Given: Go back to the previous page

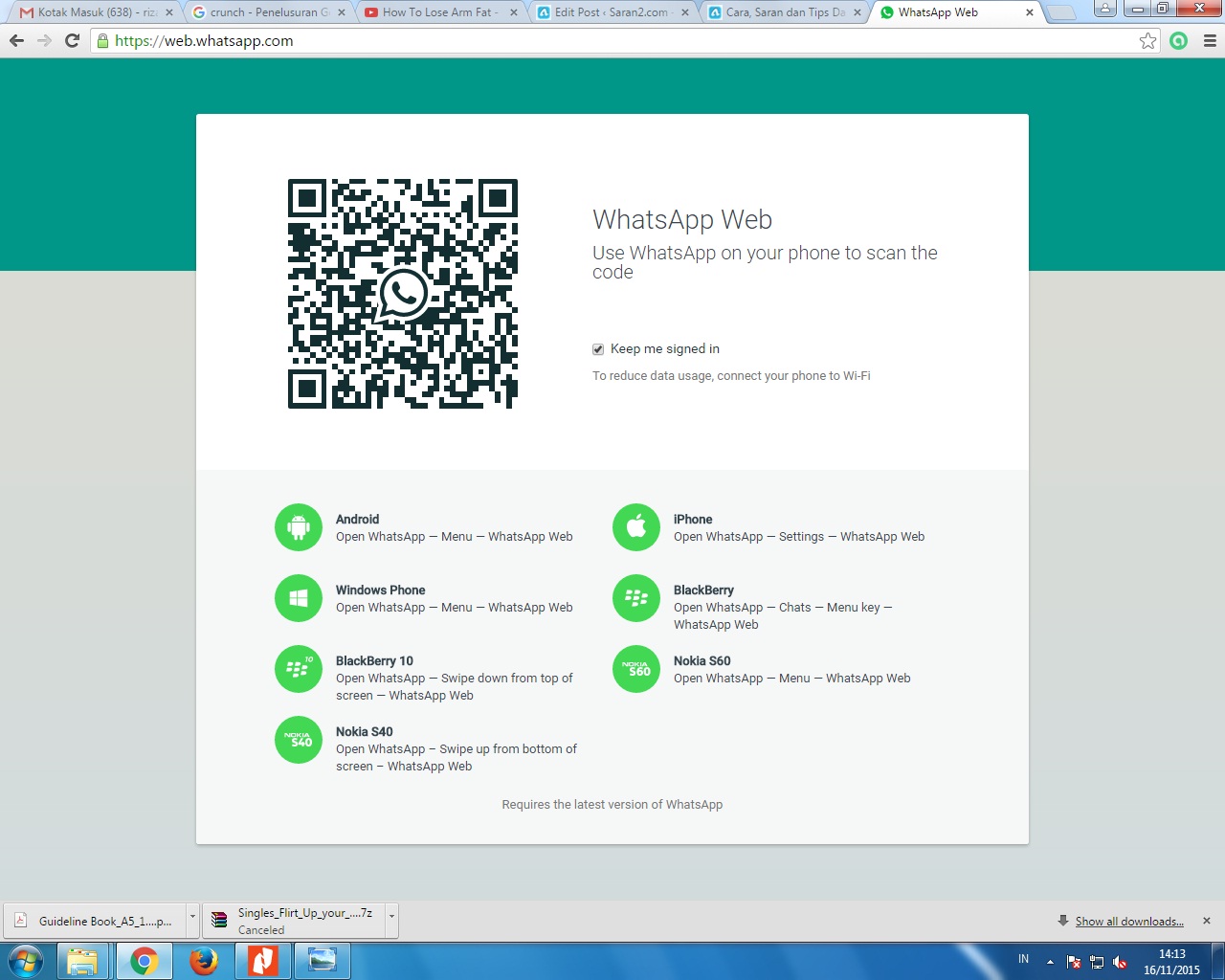Looking at the screenshot, I should pos(16,41).
